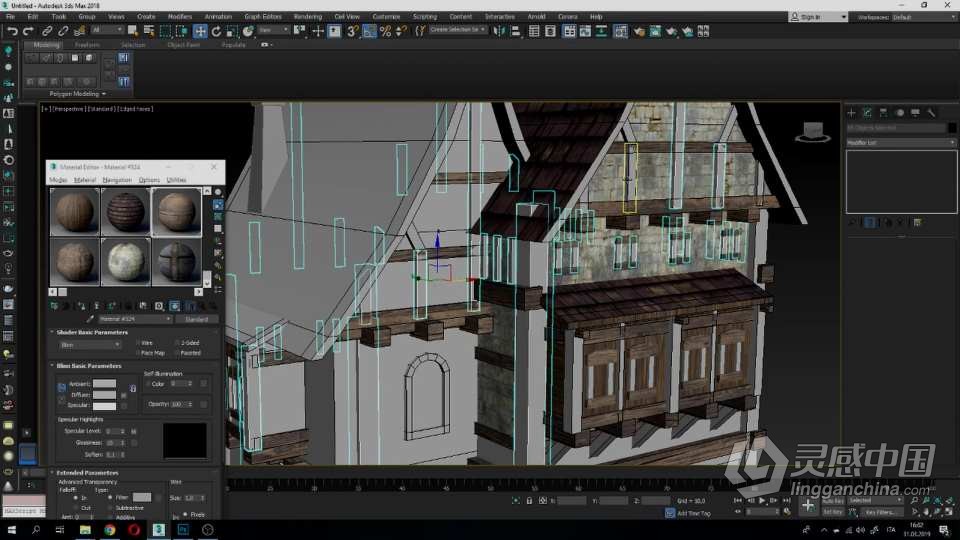Enable the Face Map checkbox
The width and height of the screenshot is (960, 540).
pos(138,353)
